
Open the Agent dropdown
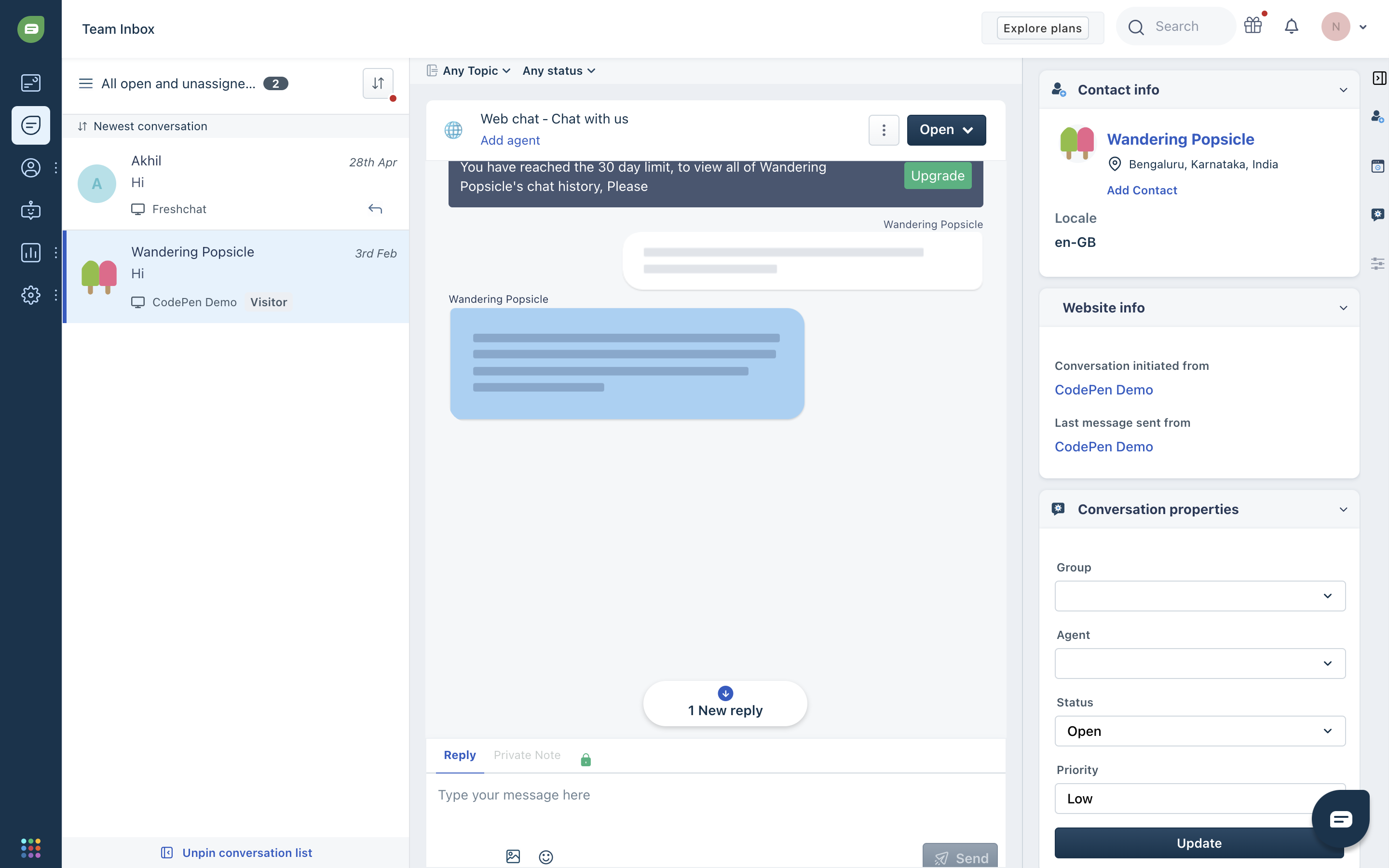[x=1199, y=663]
